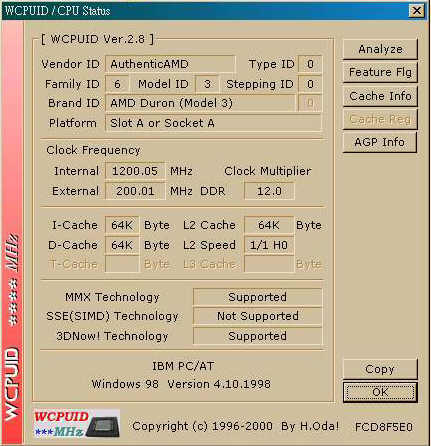
Task: Click the Type ID value field
Action: pyautogui.click(x=310, y=64)
